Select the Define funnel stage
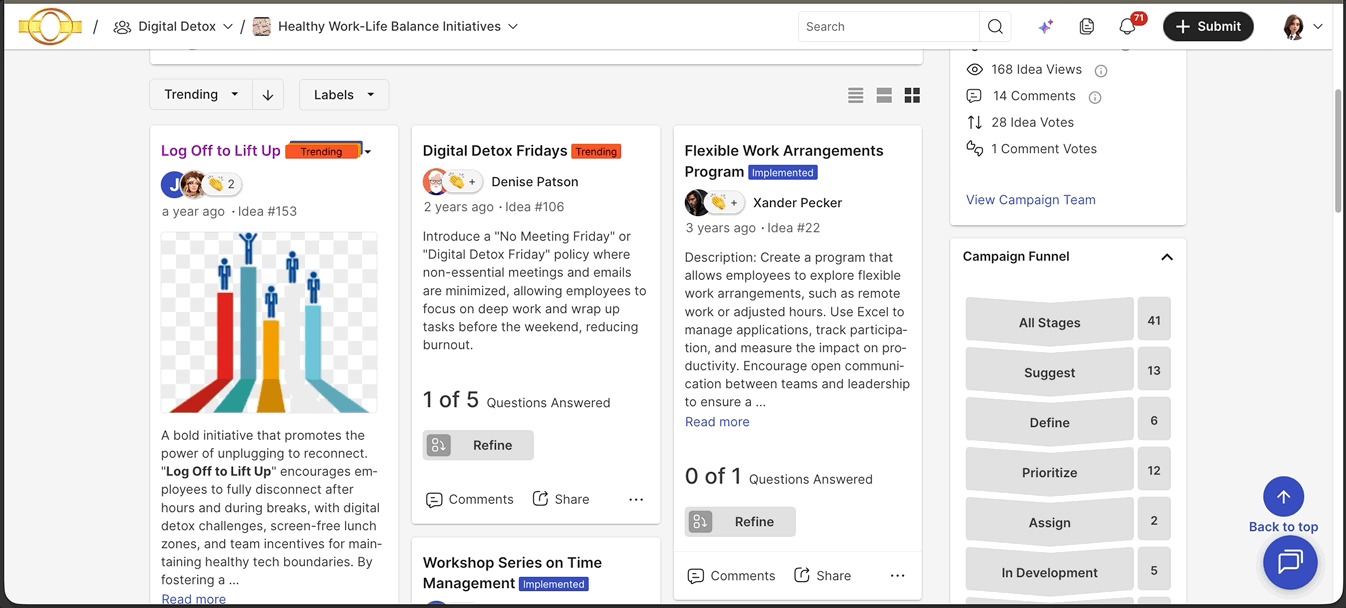Image resolution: width=1346 pixels, height=608 pixels. coord(1049,422)
